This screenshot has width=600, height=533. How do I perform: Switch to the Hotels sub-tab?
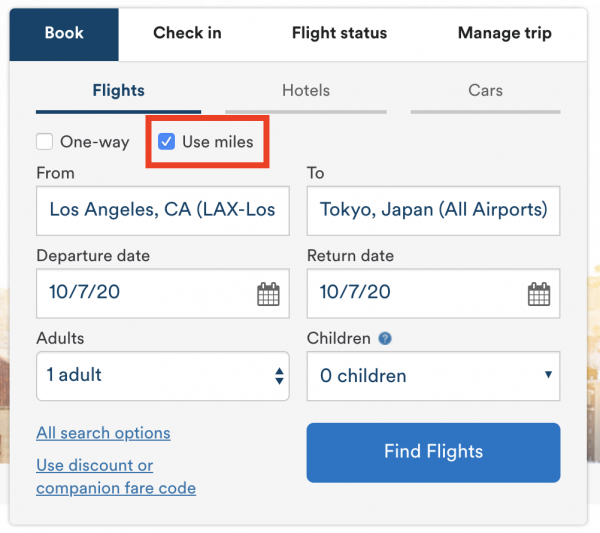[306, 91]
